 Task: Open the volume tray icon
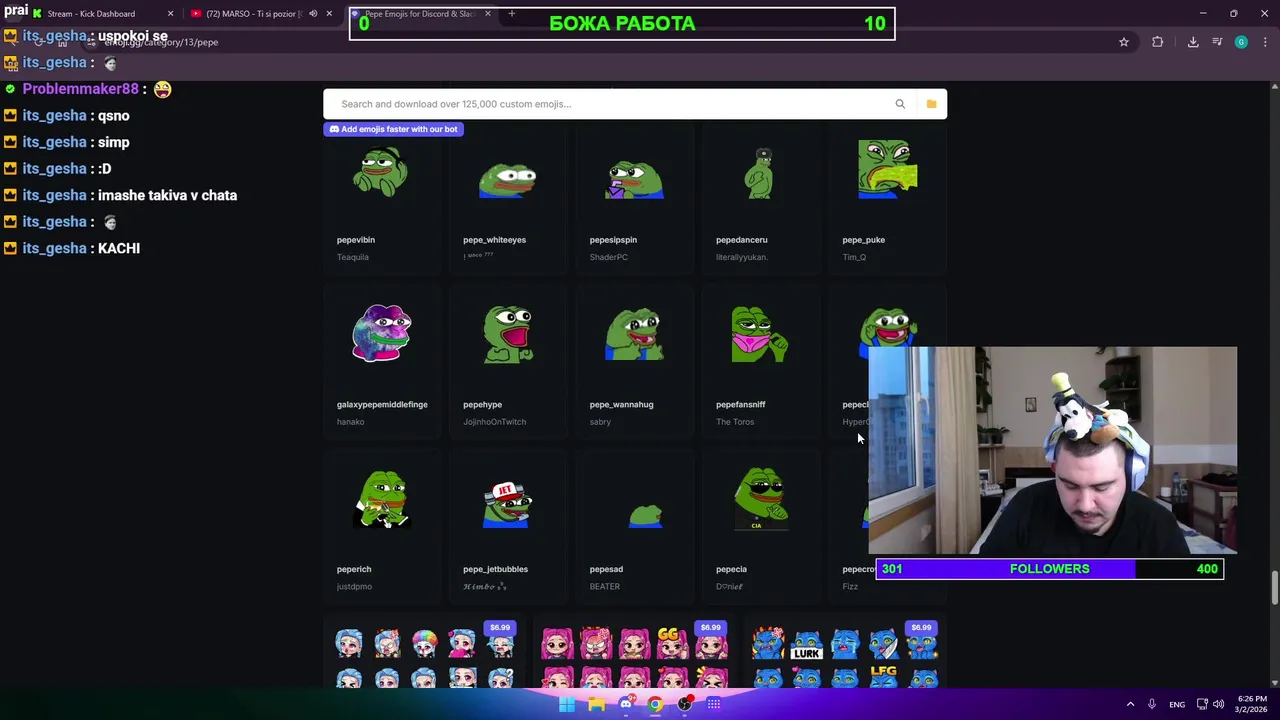tap(1219, 704)
